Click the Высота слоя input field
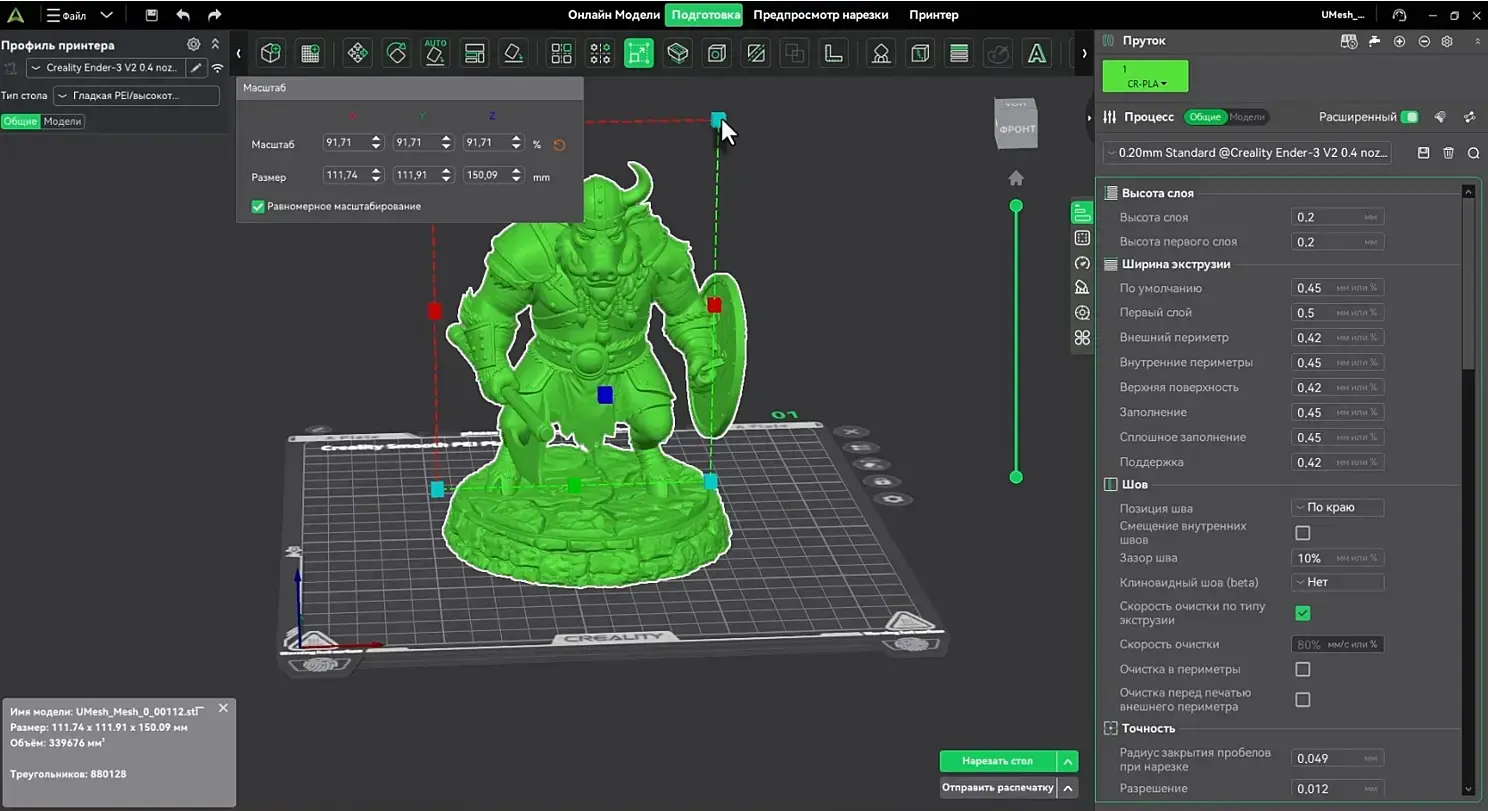 1338,217
